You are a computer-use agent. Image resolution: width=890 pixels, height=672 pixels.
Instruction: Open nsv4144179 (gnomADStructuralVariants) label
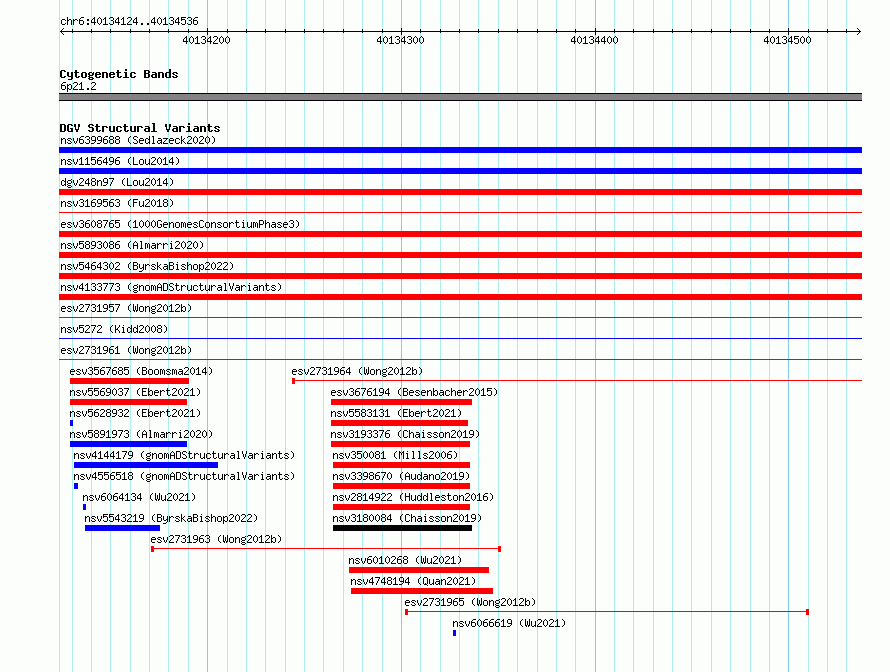coord(184,455)
